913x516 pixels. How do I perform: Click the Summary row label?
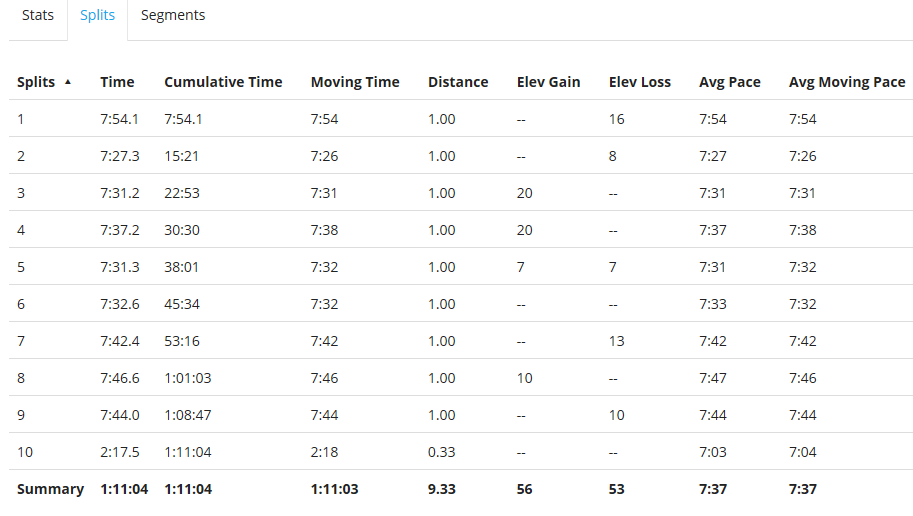click(50, 489)
